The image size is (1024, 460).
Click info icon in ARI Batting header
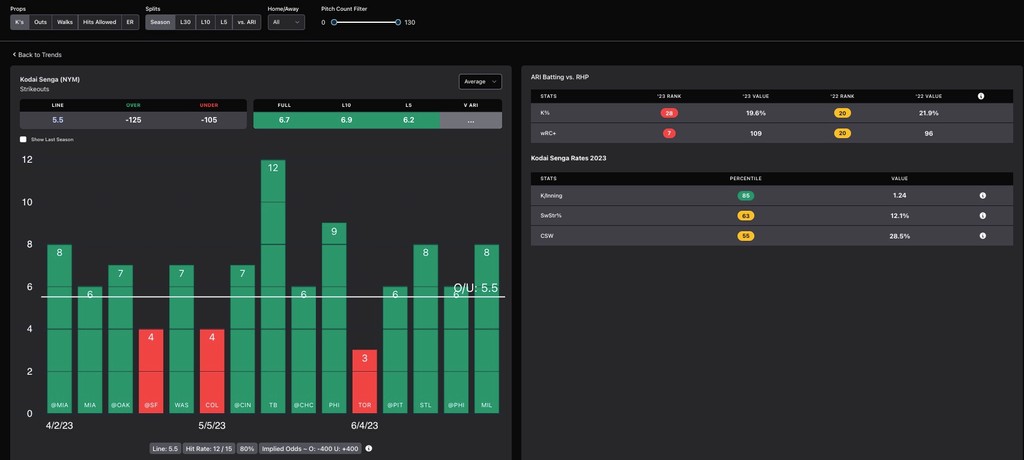tap(981, 96)
